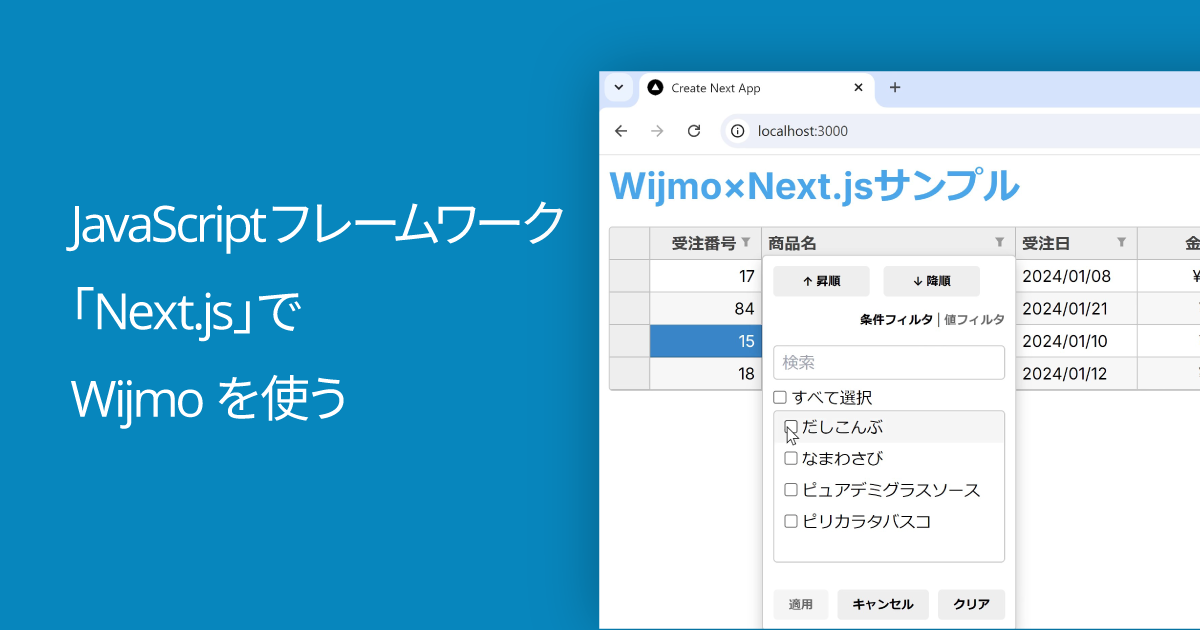Click inside the 検索 search field
1200x630 pixels.
pyautogui.click(x=888, y=362)
